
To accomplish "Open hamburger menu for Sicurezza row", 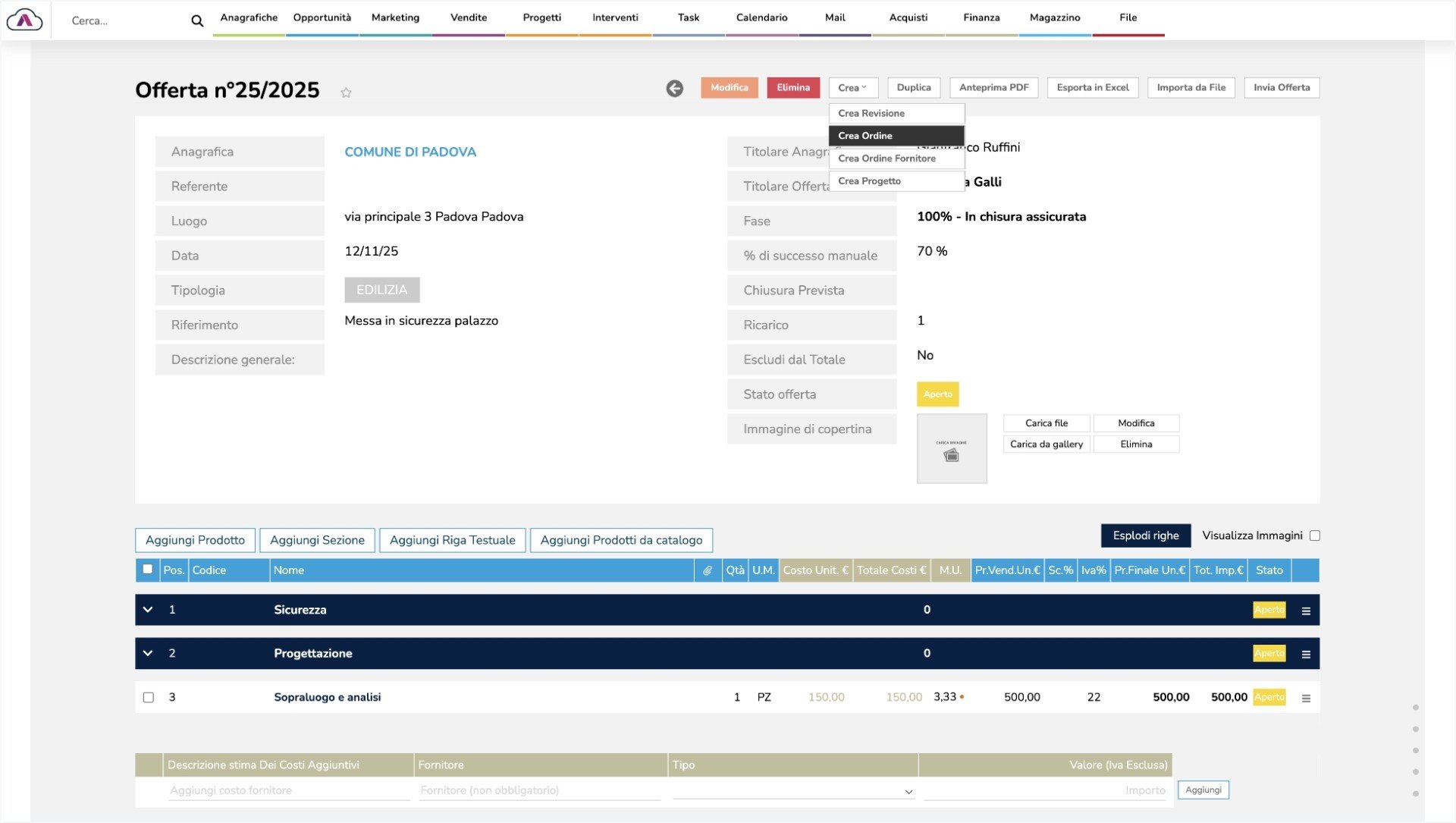I will click(x=1306, y=611).
